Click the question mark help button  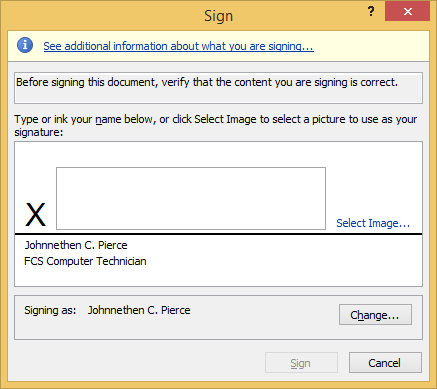point(371,12)
